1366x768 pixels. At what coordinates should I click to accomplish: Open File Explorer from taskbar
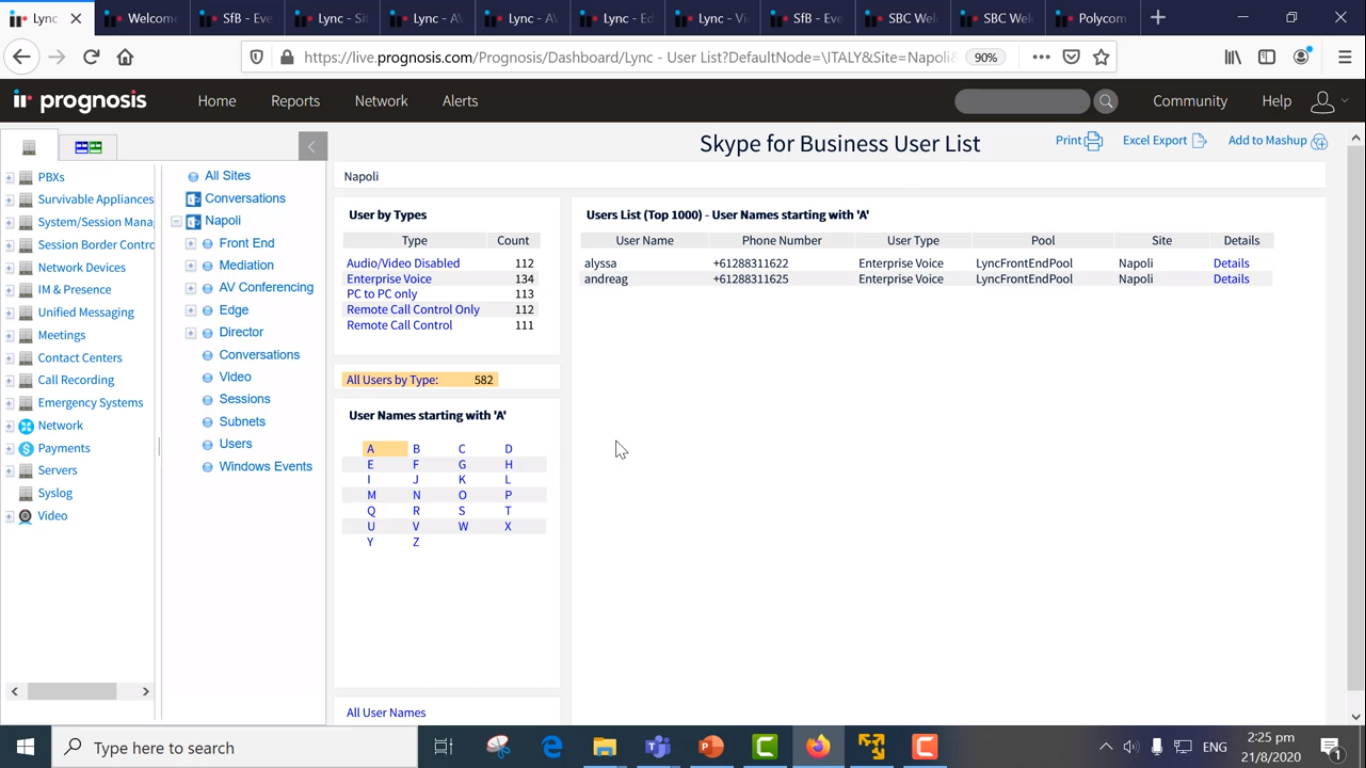pos(604,747)
